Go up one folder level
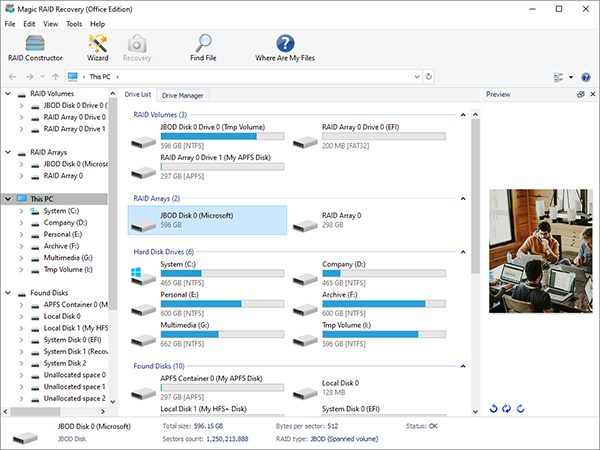The width and height of the screenshot is (600, 450). (55, 77)
